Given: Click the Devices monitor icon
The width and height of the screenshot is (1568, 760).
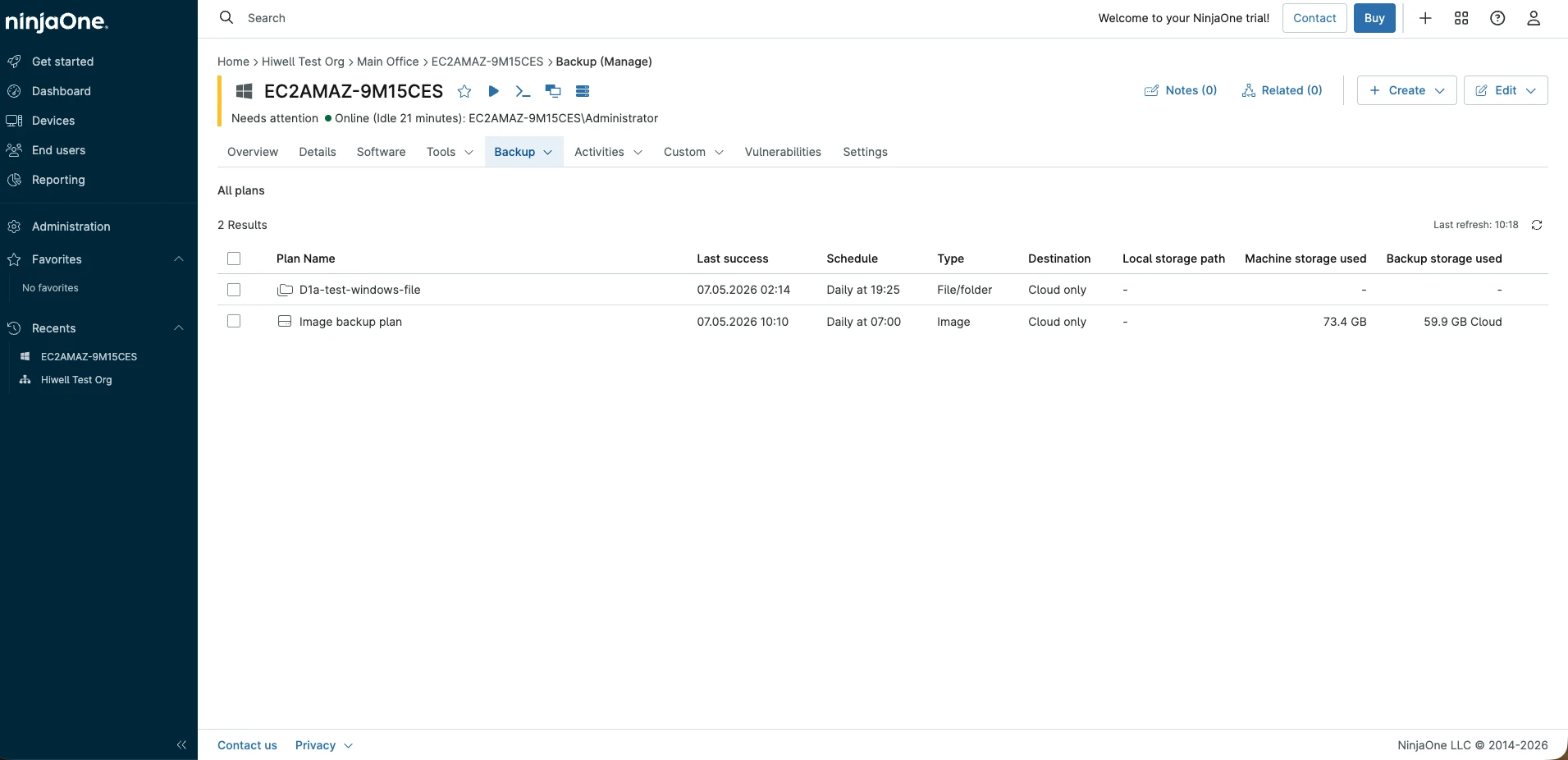Looking at the screenshot, I should pos(14,121).
